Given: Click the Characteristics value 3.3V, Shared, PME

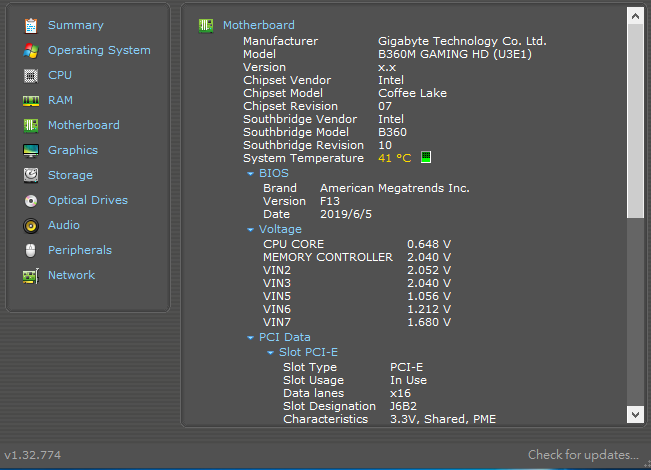Looking at the screenshot, I should (443, 419).
